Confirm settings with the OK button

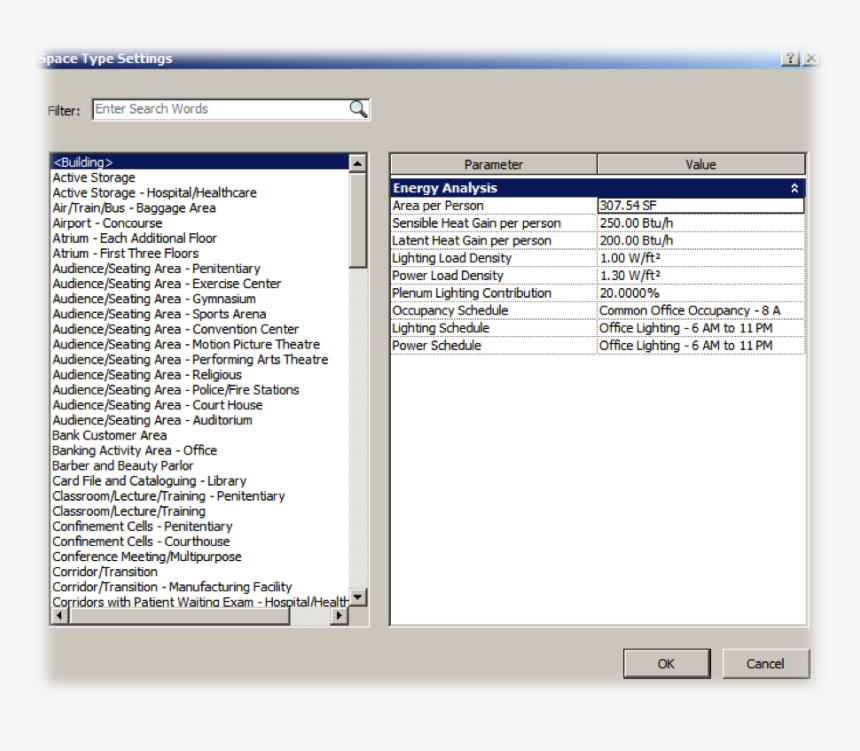click(x=666, y=663)
